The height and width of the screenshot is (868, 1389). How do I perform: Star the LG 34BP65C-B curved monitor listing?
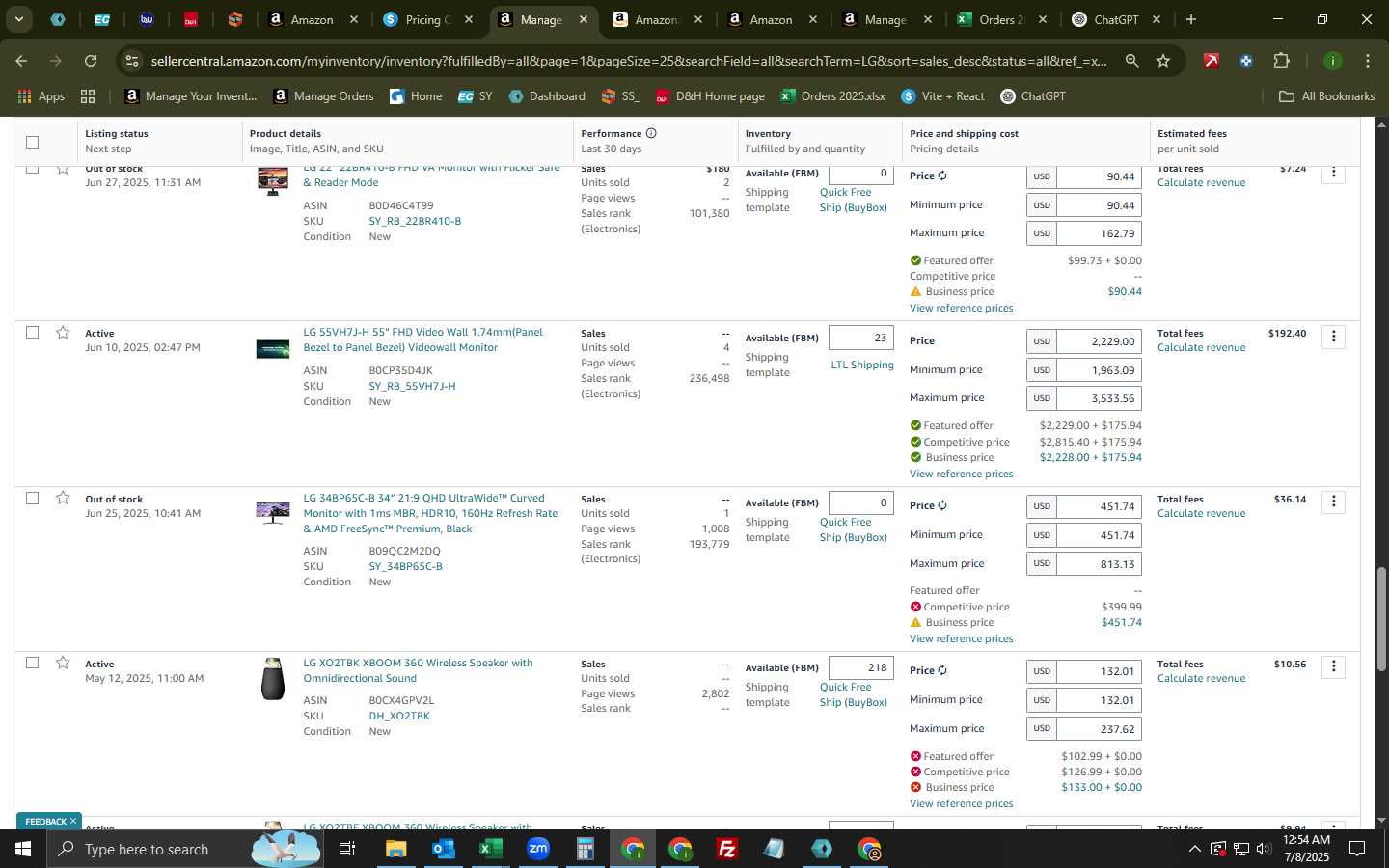(x=63, y=499)
